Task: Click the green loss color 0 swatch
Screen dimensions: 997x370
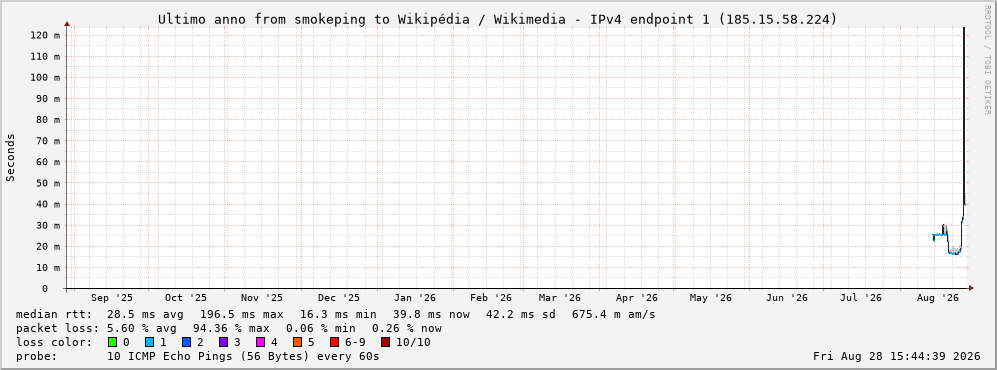Action: pos(113,342)
